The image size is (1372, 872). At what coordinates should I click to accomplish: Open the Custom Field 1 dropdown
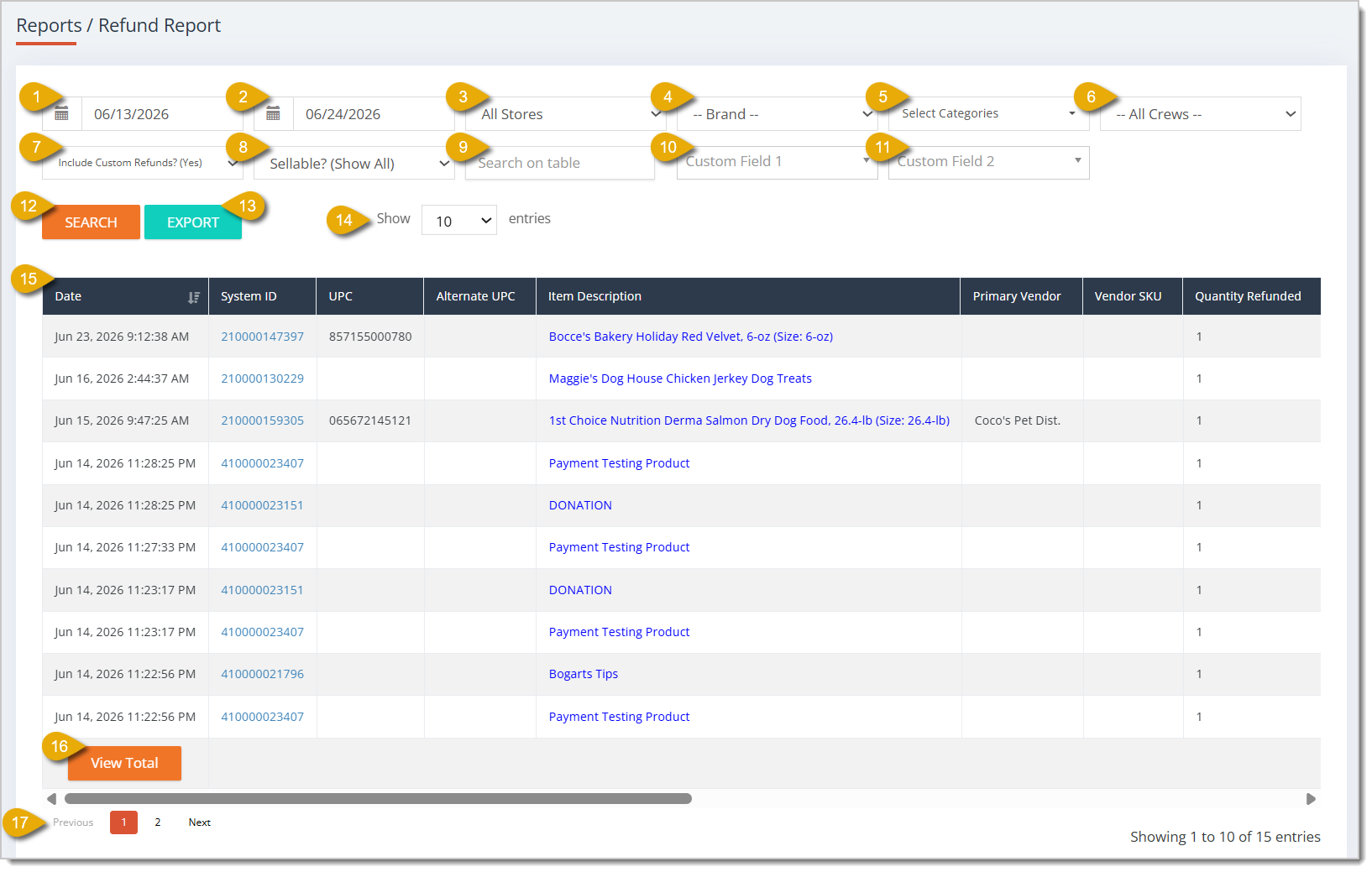click(x=778, y=162)
